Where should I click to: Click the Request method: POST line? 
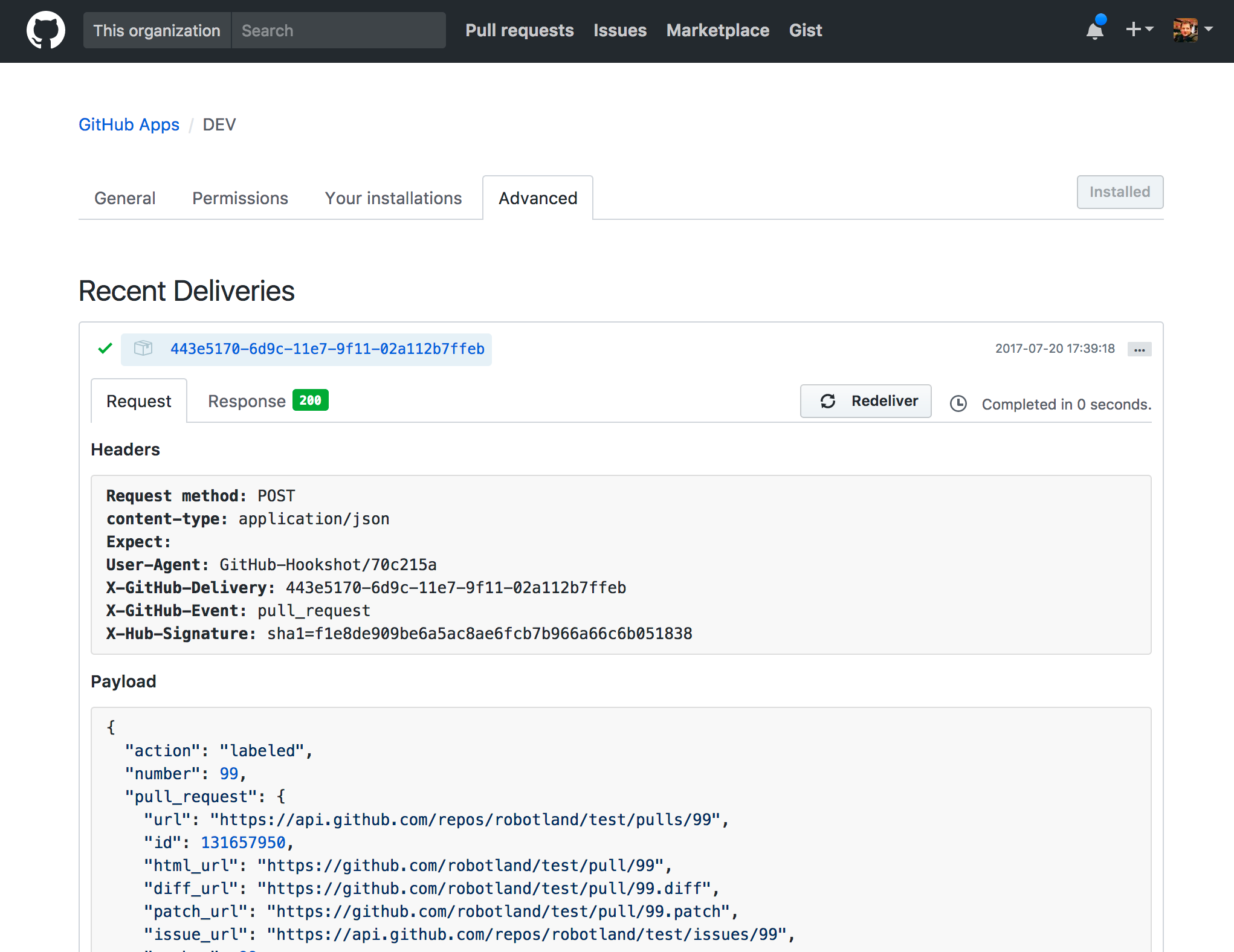coord(201,496)
